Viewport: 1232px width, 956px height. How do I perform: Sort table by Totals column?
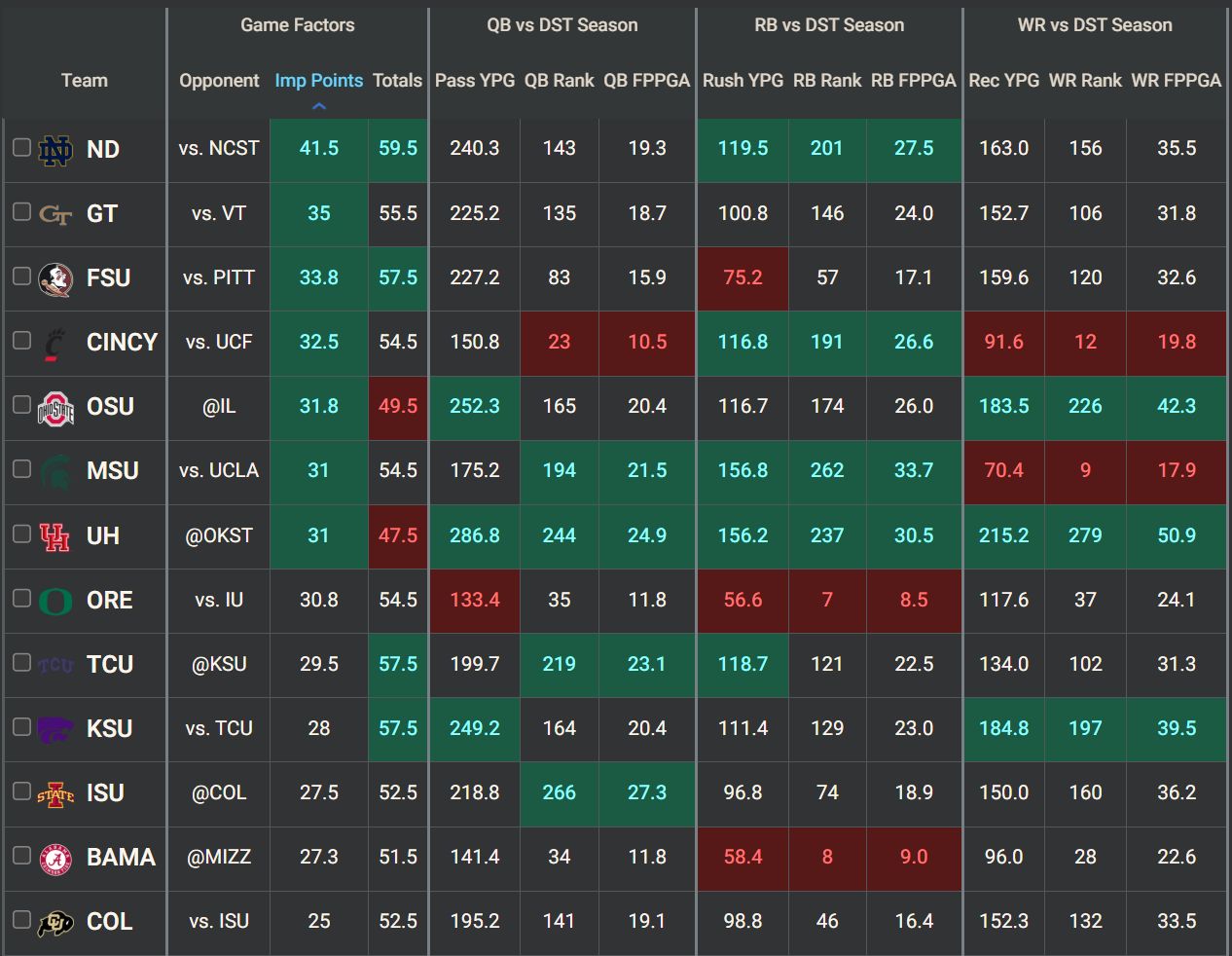tap(397, 81)
